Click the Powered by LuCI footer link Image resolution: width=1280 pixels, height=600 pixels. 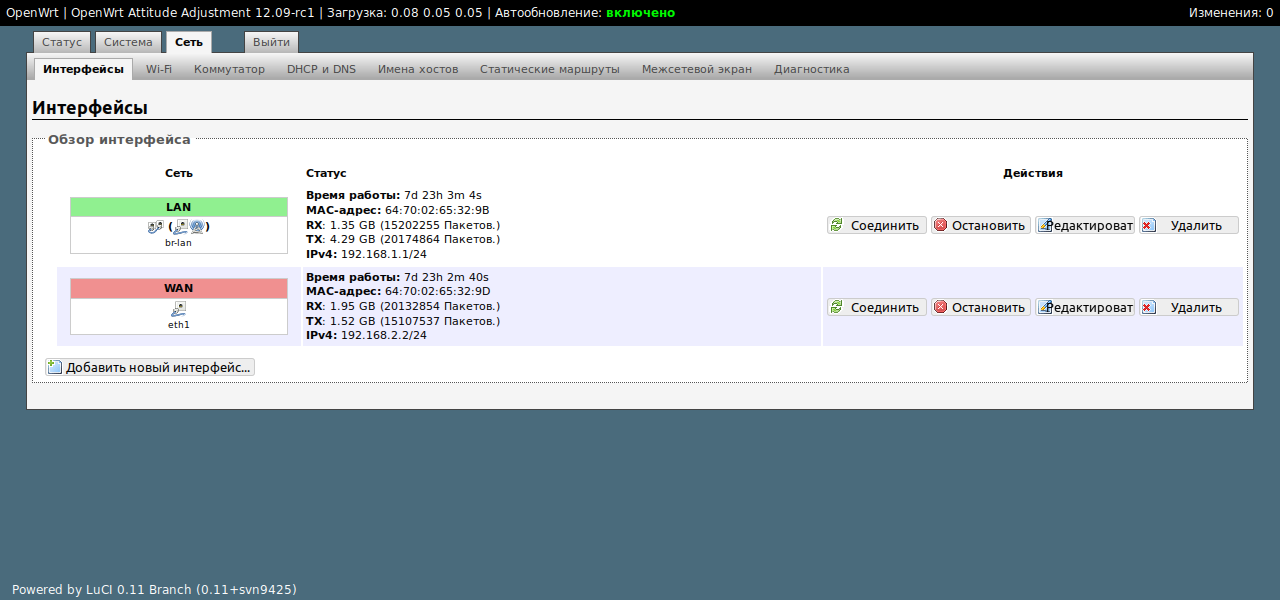(x=154, y=589)
